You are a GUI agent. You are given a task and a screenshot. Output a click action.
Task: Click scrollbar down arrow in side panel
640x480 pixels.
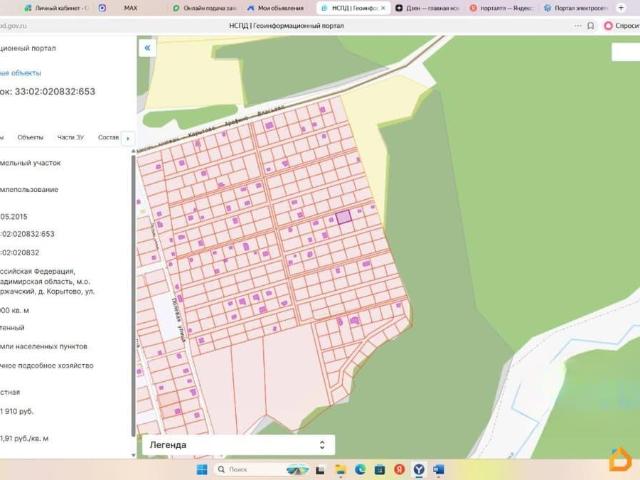[x=133, y=455]
